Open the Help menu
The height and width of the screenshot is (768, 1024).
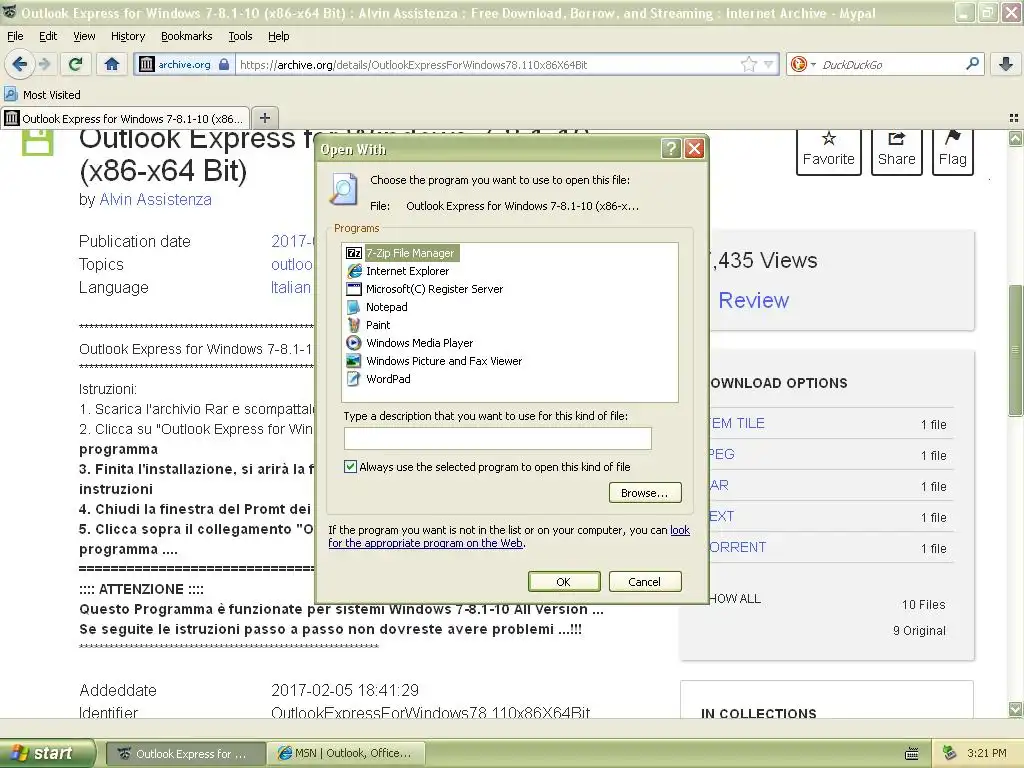(x=278, y=36)
